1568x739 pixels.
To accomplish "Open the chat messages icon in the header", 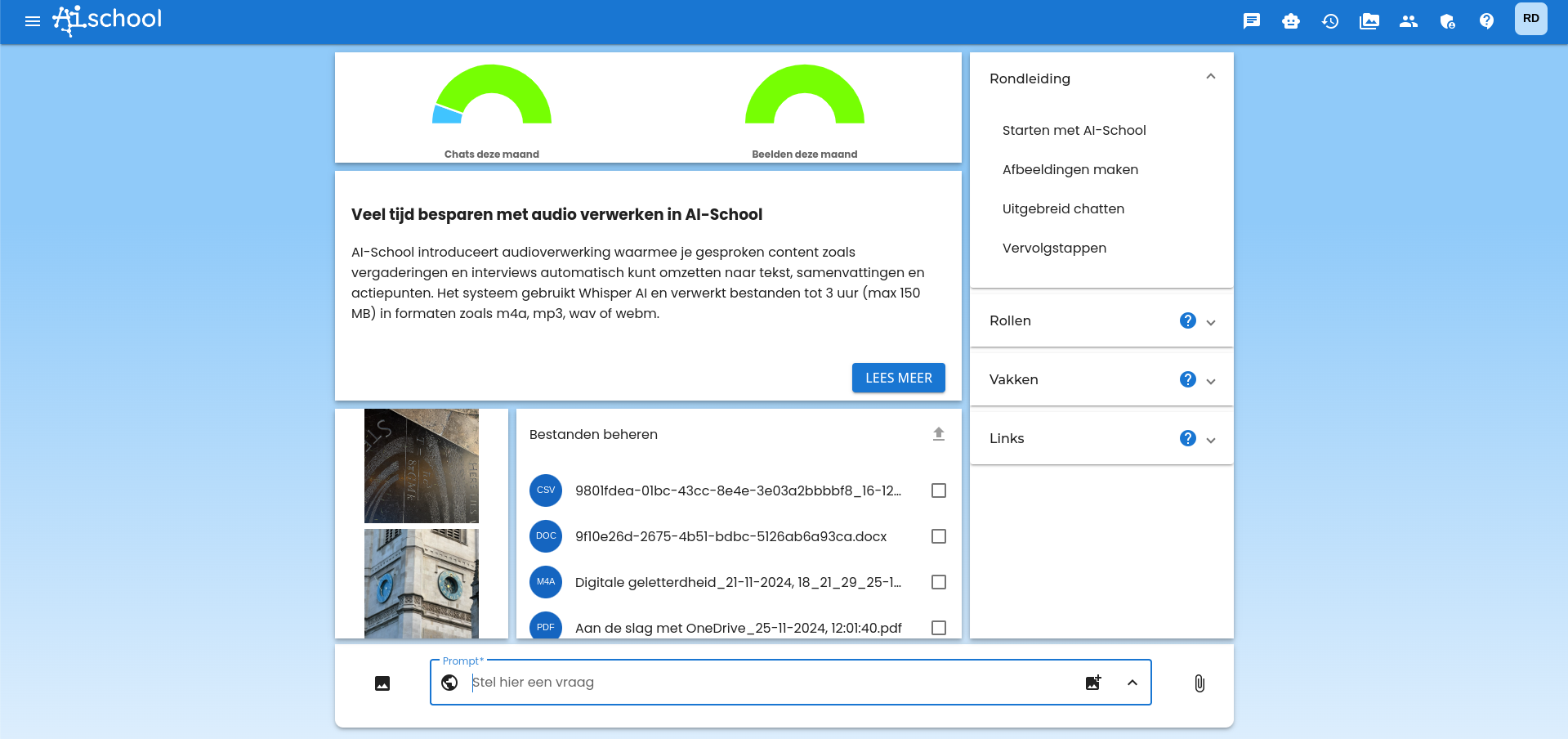I will click(x=1252, y=21).
